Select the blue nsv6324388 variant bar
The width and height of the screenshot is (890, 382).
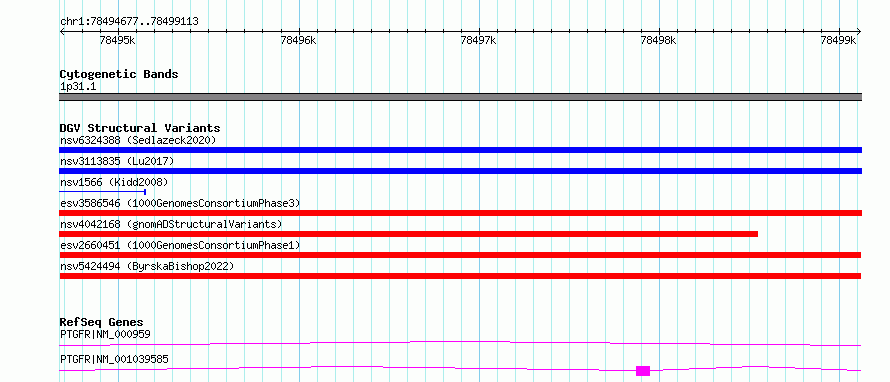[460, 150]
